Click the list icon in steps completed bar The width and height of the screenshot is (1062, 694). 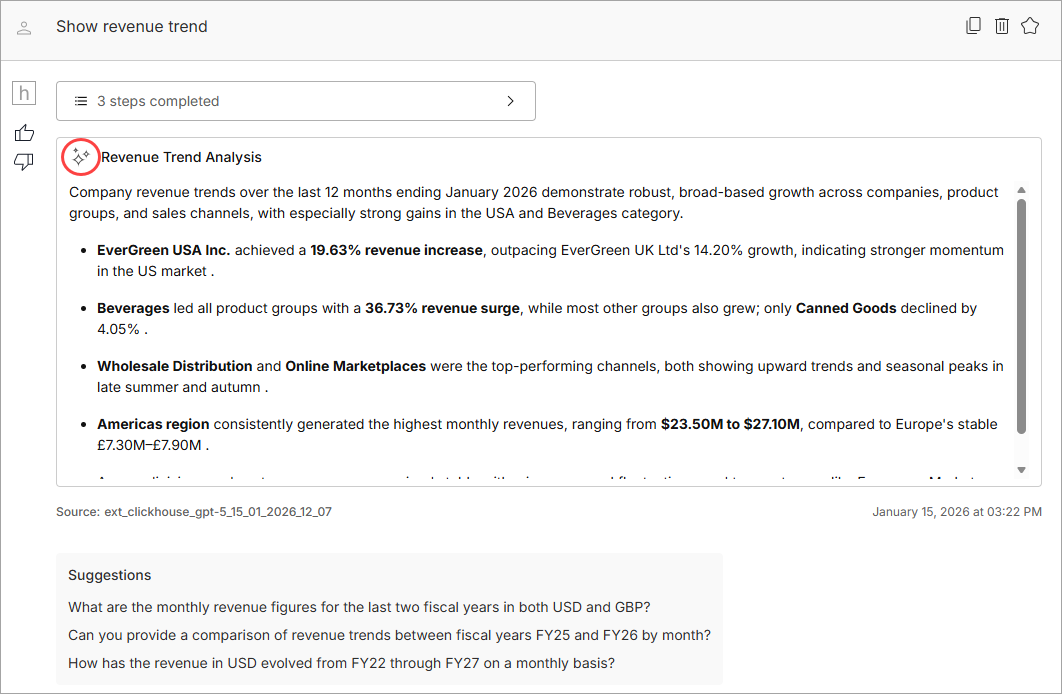click(x=81, y=101)
